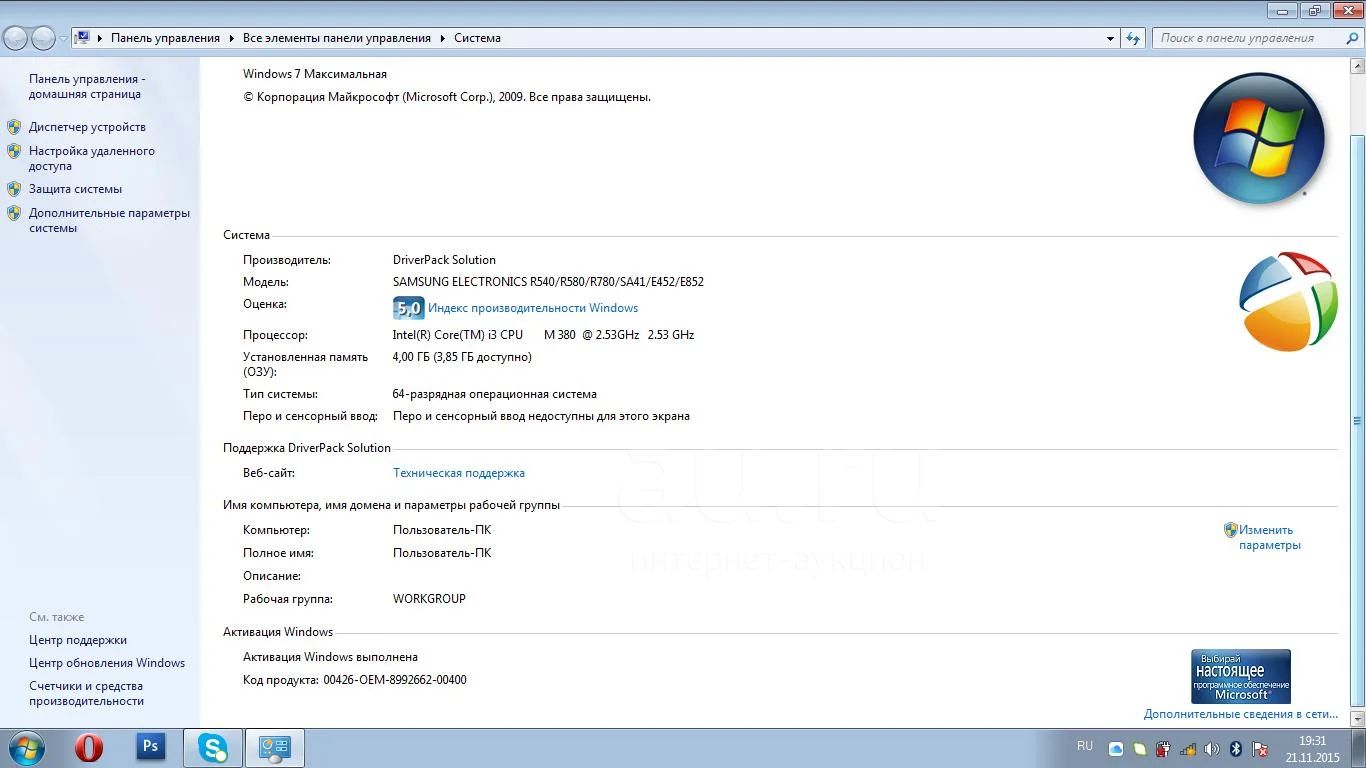Open Счетчики и средства производительности link

(87, 693)
